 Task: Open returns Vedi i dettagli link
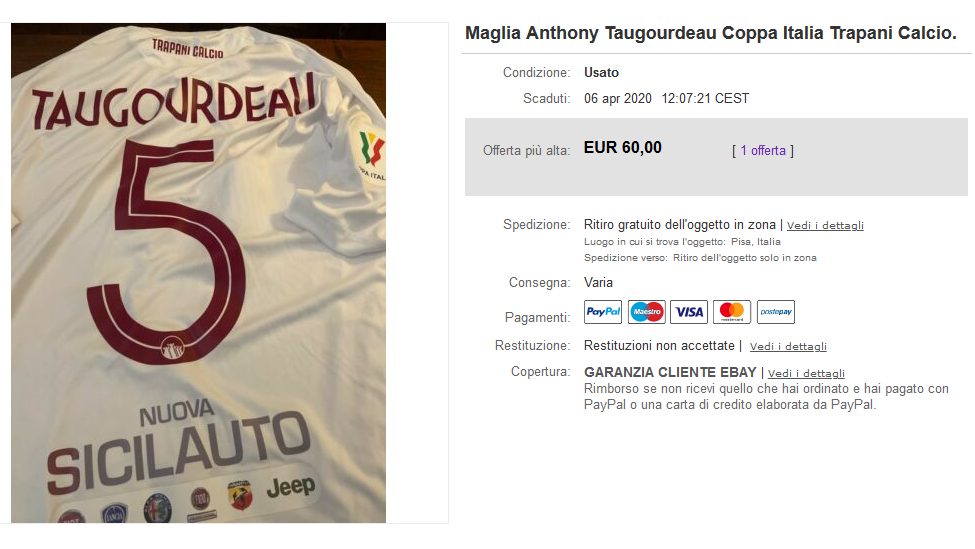point(788,346)
